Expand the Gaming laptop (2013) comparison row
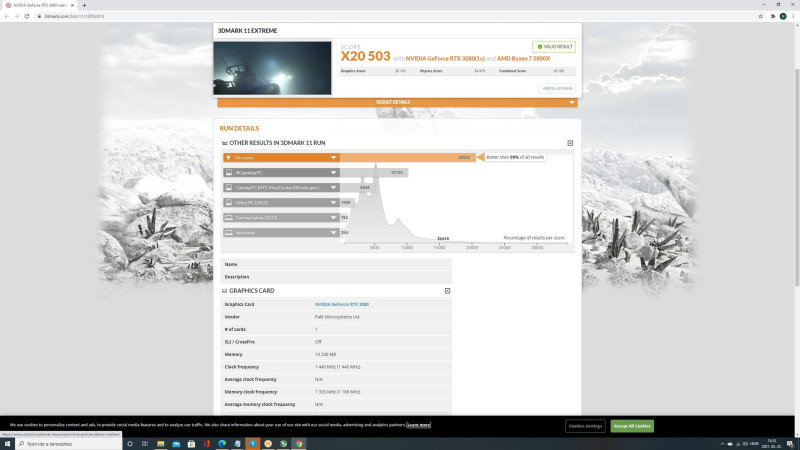 coord(281,217)
